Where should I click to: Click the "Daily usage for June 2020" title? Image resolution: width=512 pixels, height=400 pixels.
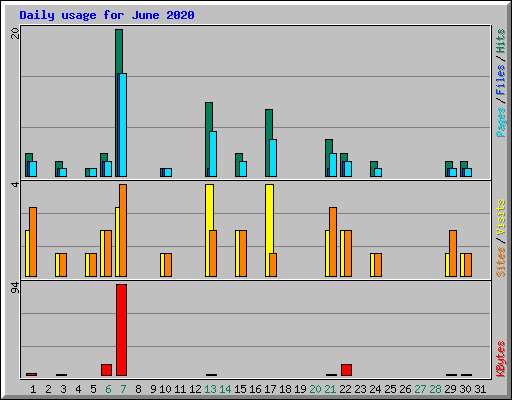click(x=107, y=15)
